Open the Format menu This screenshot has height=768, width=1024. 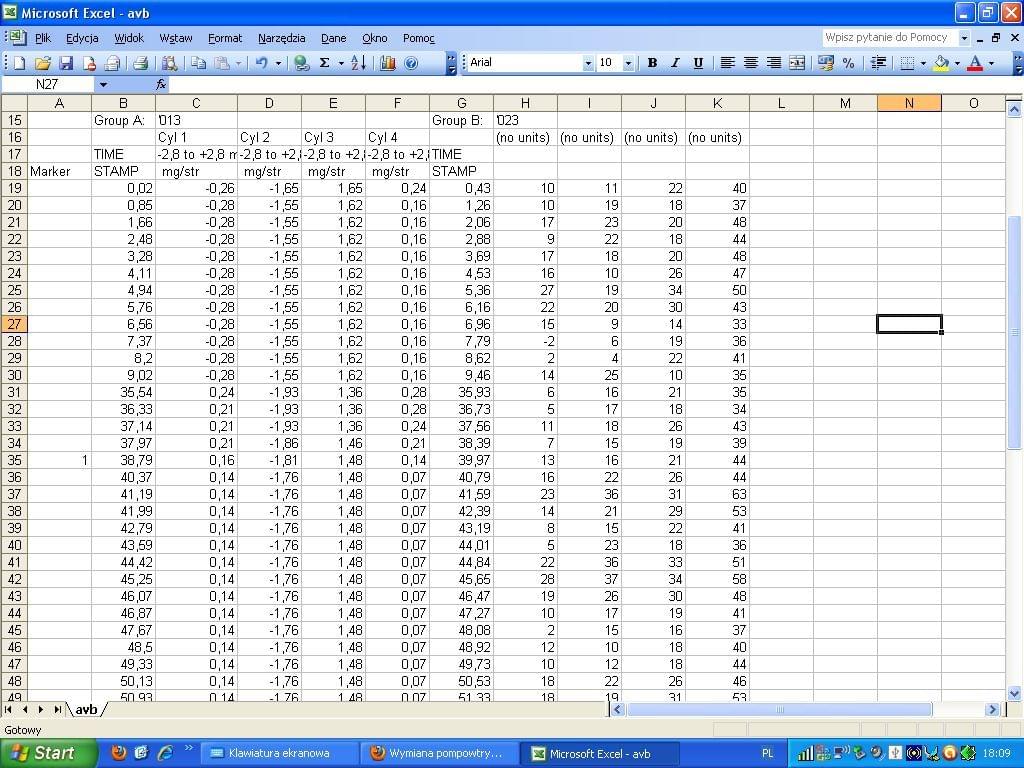[225, 38]
